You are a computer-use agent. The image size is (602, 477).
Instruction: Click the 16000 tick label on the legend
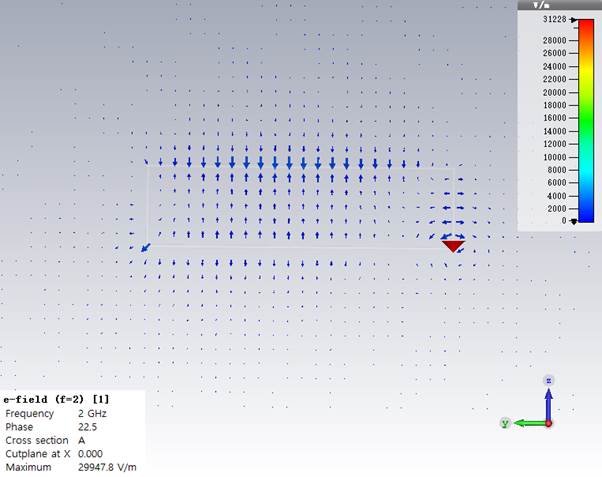click(554, 118)
